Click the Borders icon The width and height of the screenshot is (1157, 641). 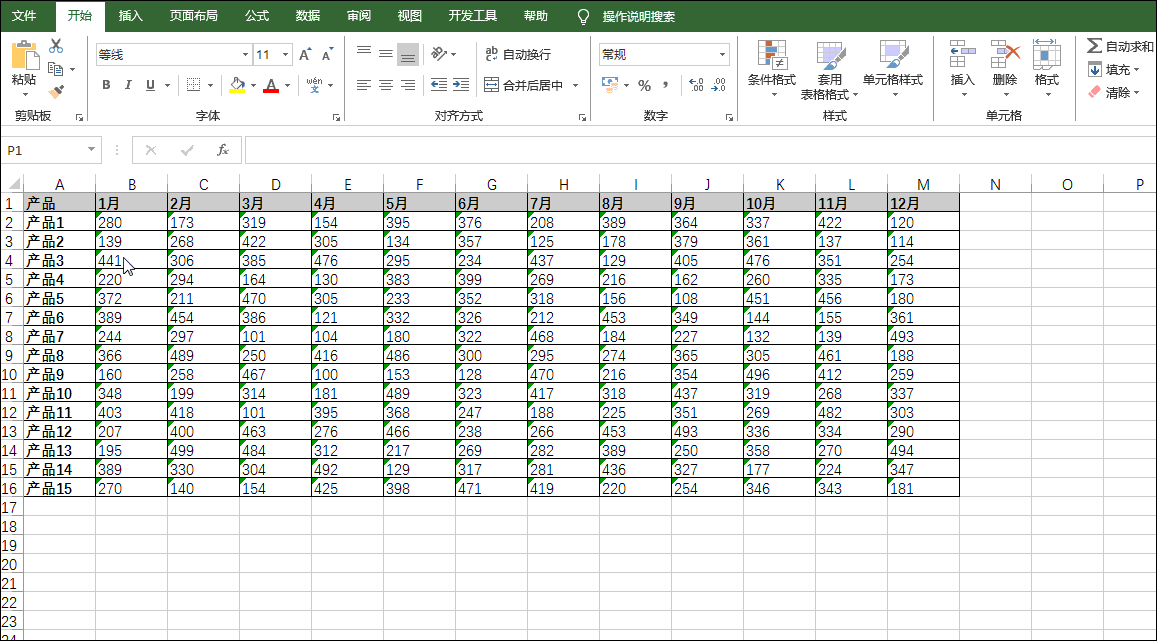[193, 85]
